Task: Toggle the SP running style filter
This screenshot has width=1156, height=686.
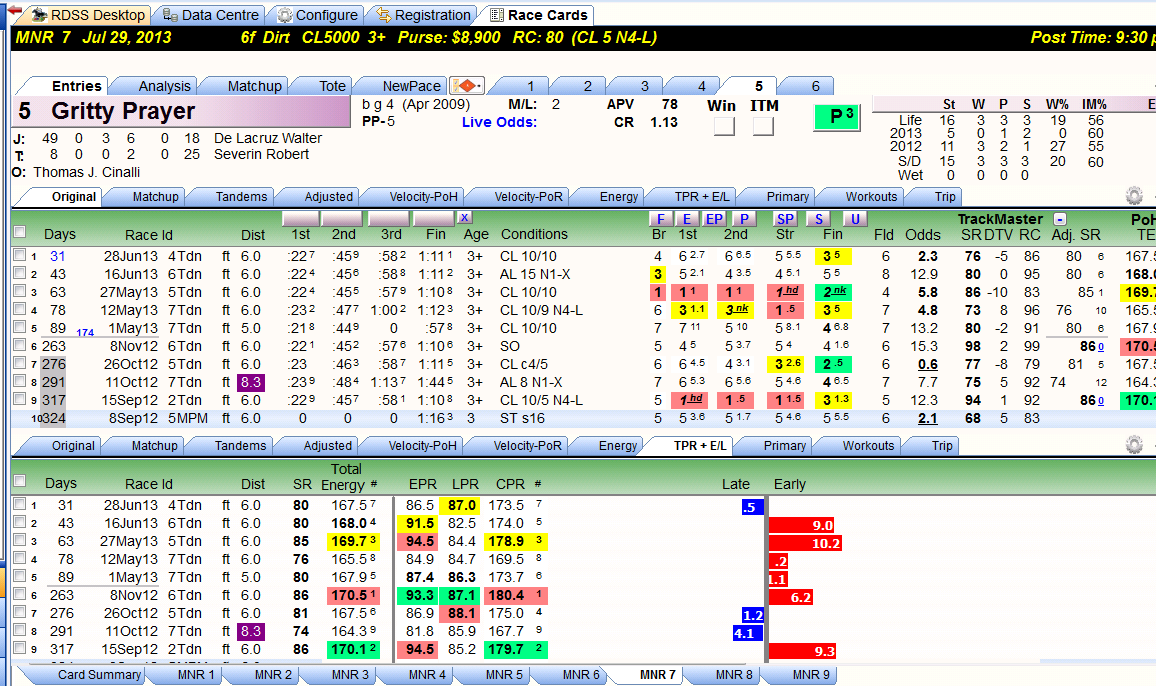Action: pyautogui.click(x=785, y=219)
